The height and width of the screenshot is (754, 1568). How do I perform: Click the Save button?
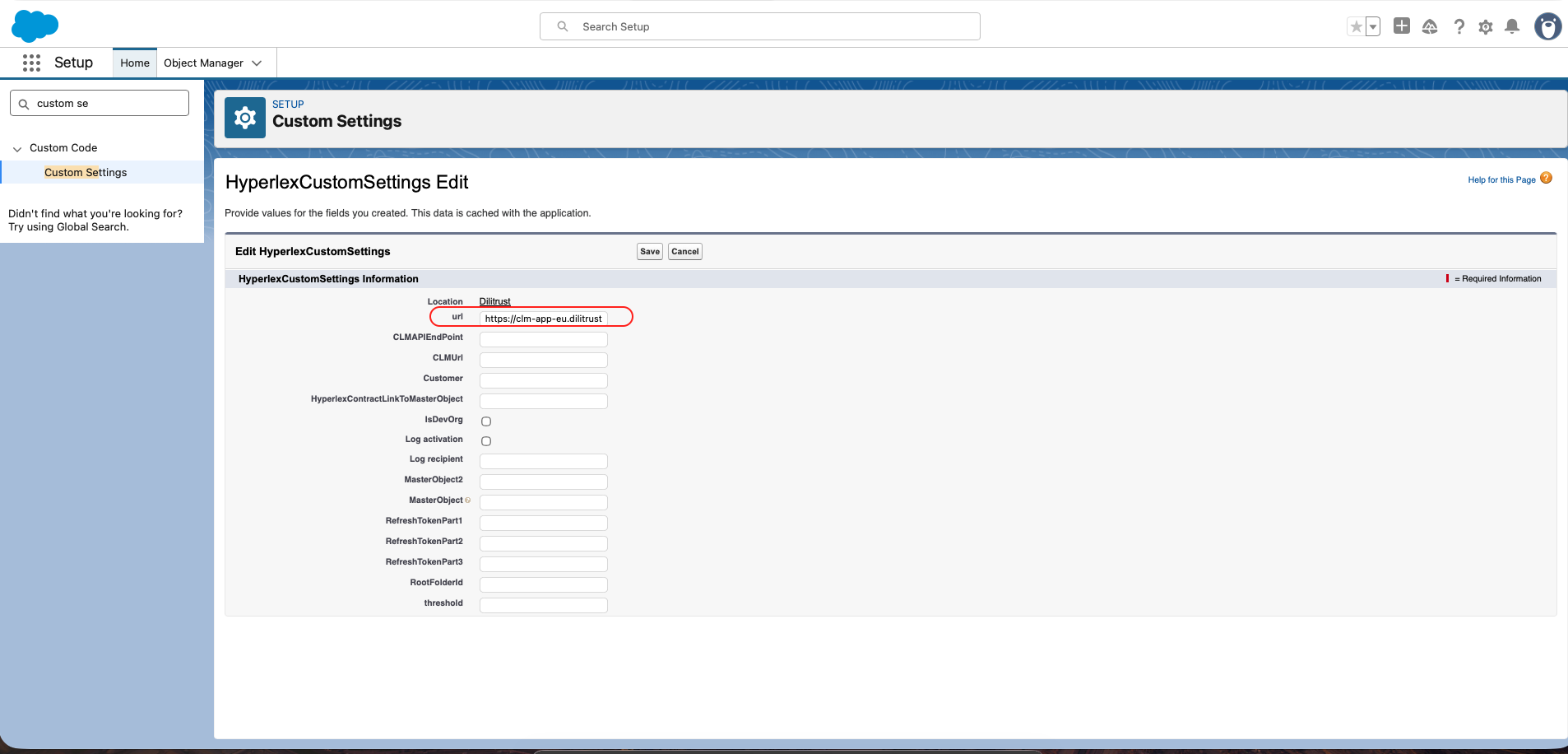pyautogui.click(x=650, y=252)
